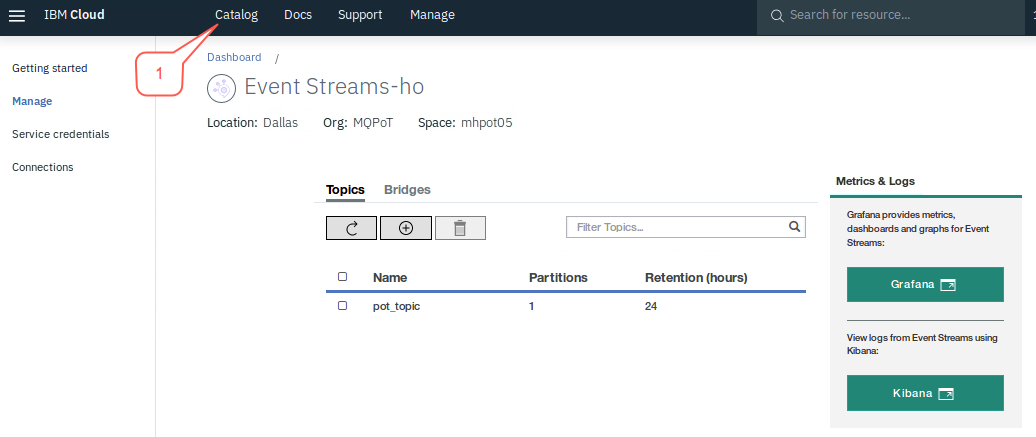Image resolution: width=1036 pixels, height=437 pixels.
Task: Check the pot_topic row checkbox
Action: point(342,305)
